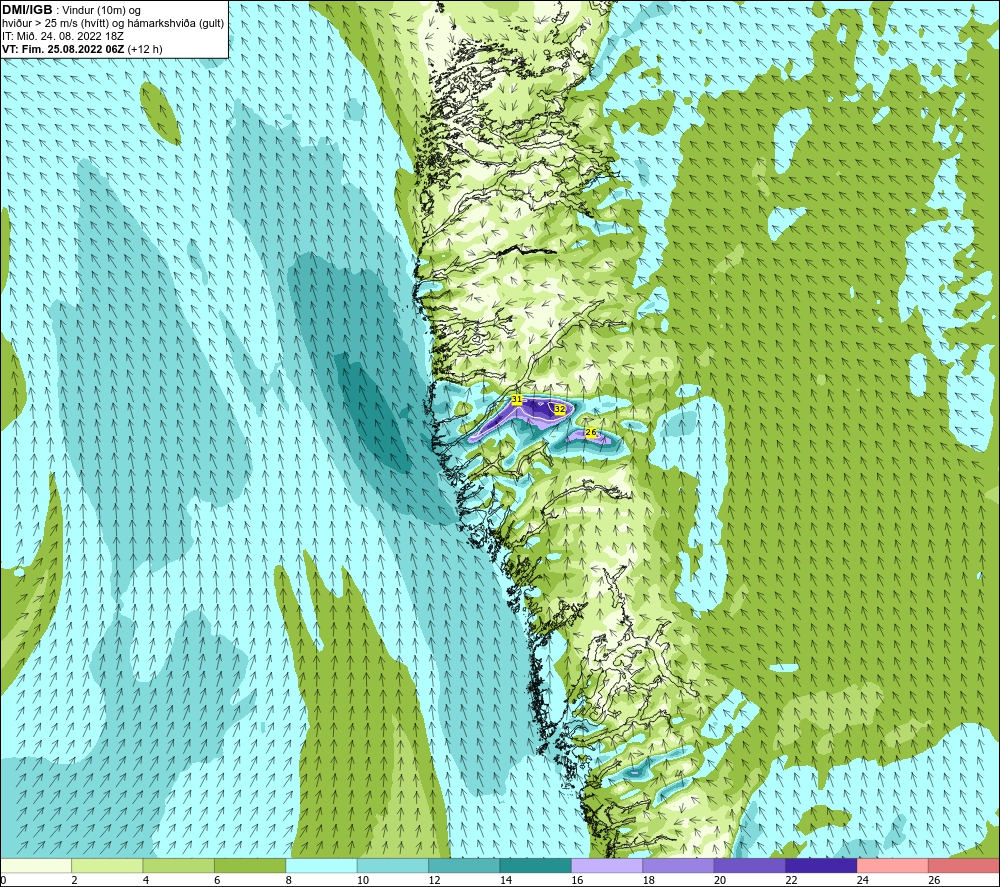
Task: Pick the light lavender 16–18 colour bar segment
Action: pyautogui.click(x=607, y=866)
